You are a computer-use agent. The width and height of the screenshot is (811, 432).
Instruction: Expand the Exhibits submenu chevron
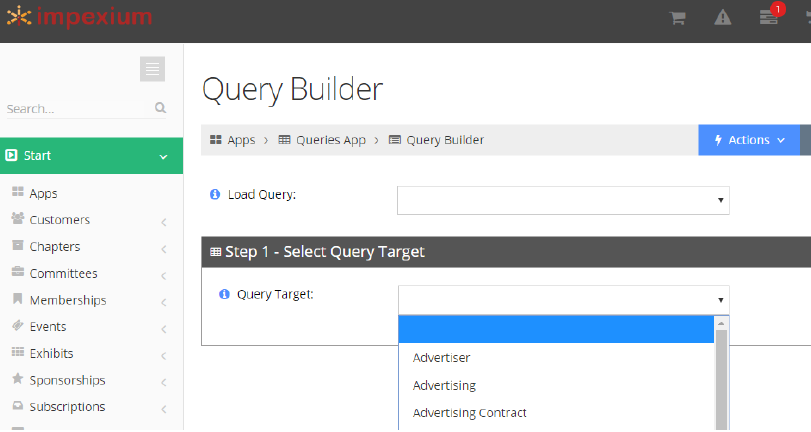click(x=163, y=355)
